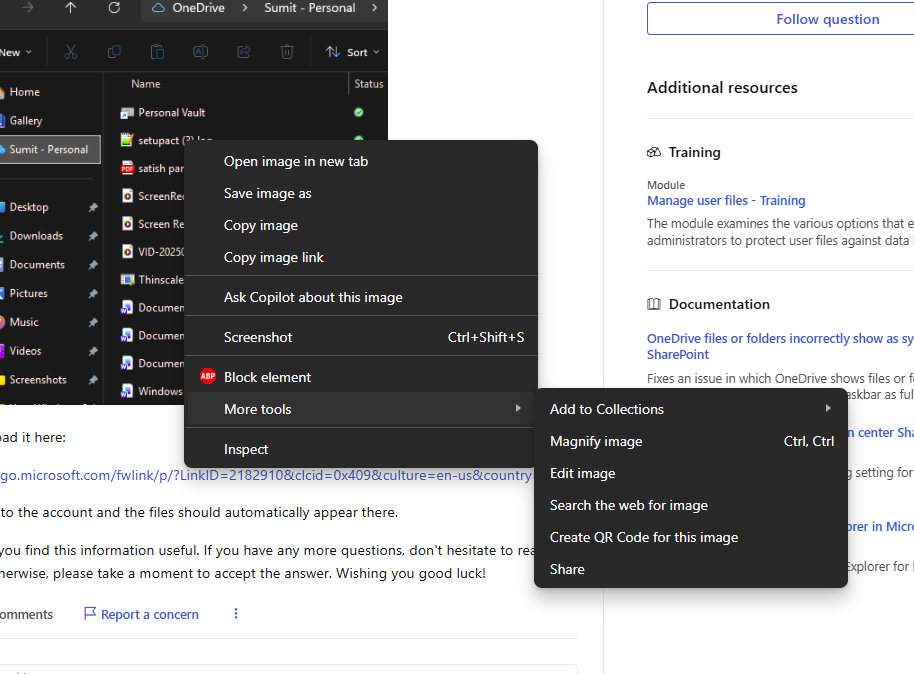Choose Share in More tools submenu

click(691, 570)
